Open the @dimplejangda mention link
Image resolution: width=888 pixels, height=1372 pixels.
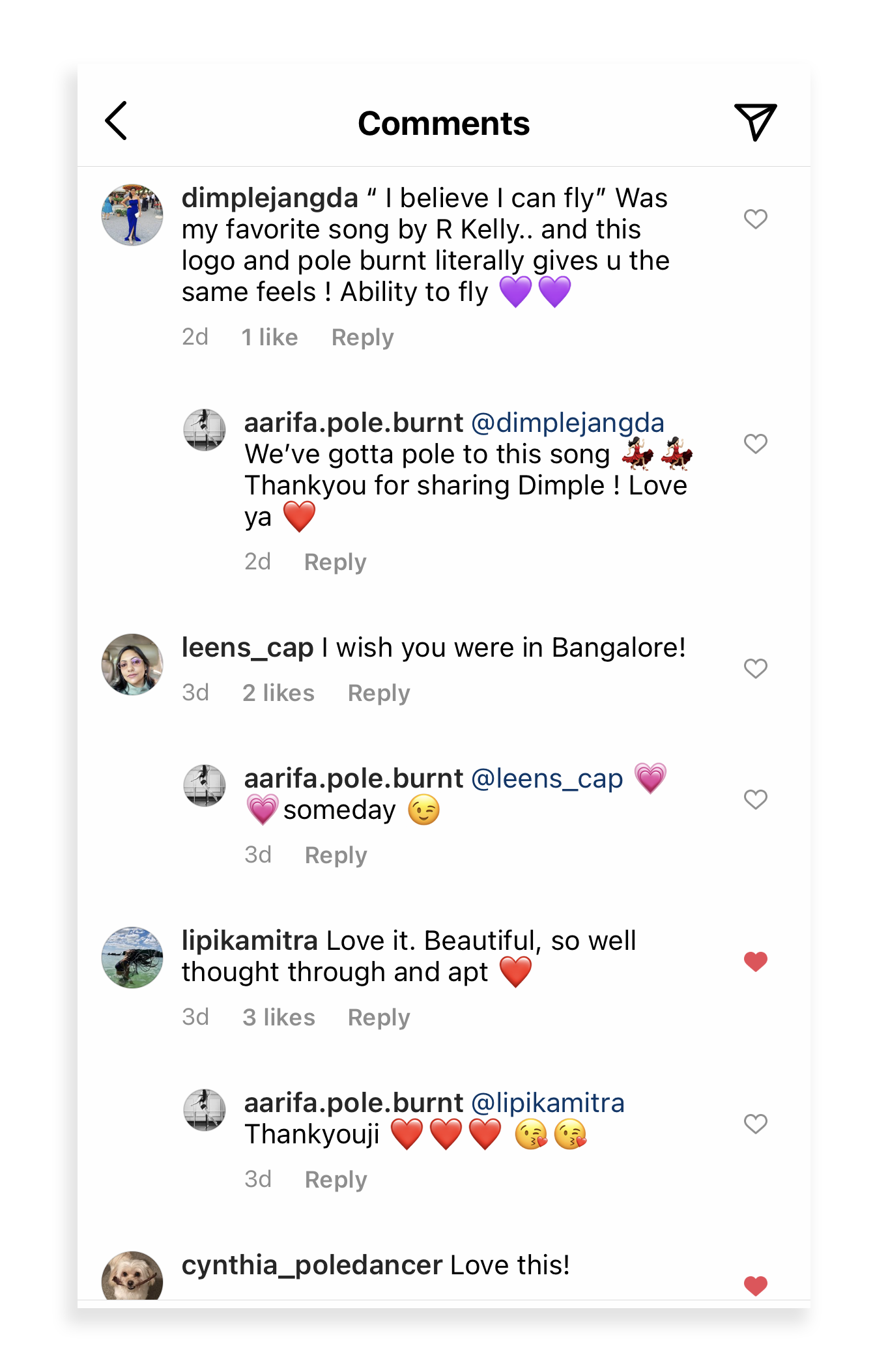(x=567, y=423)
